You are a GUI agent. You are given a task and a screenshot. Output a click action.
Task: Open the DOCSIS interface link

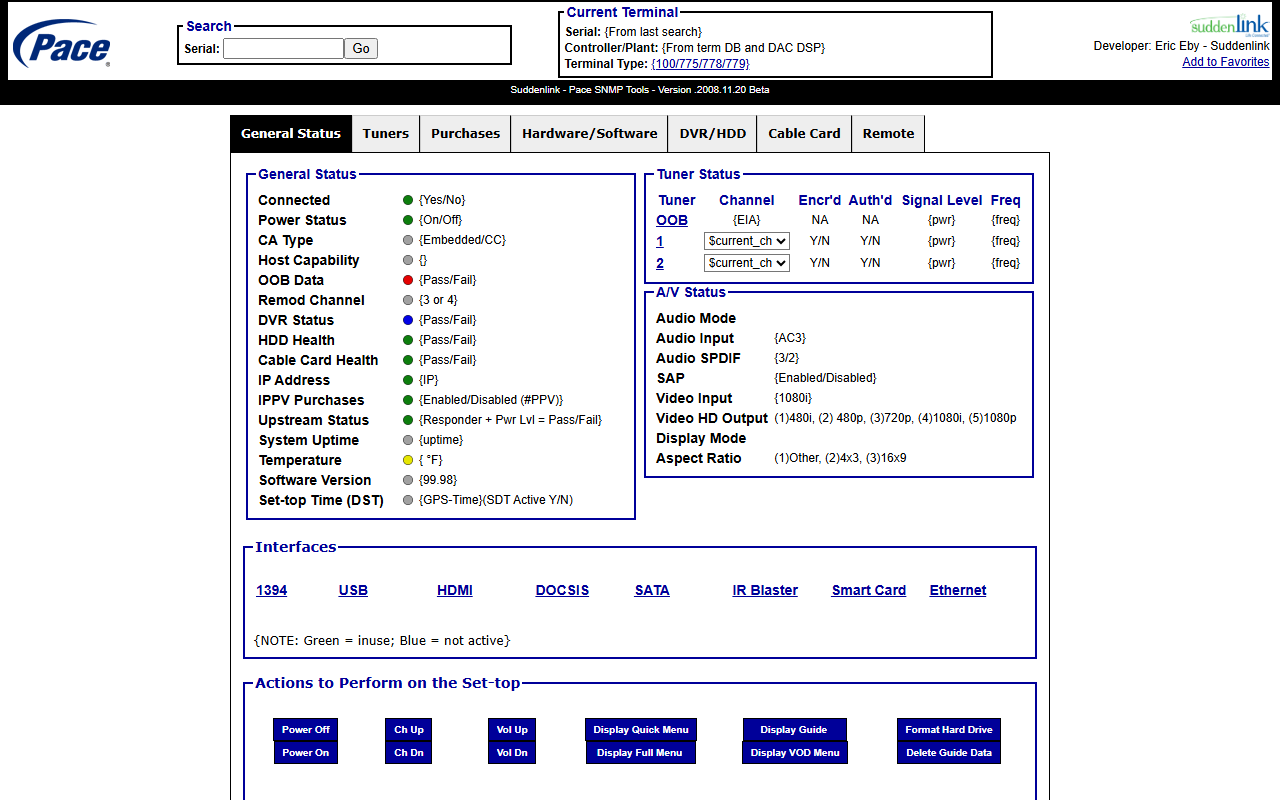pyautogui.click(x=562, y=590)
